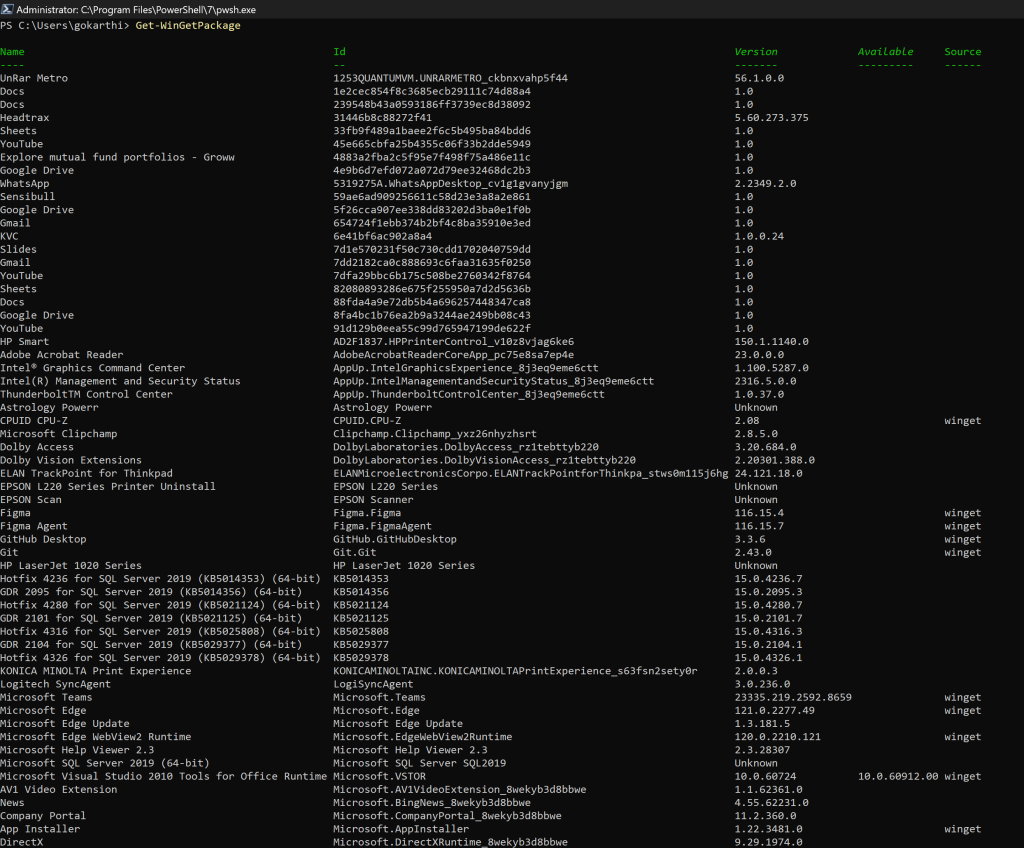Click the 'News' package name
Screen dimensions: 1024x848
12,802
